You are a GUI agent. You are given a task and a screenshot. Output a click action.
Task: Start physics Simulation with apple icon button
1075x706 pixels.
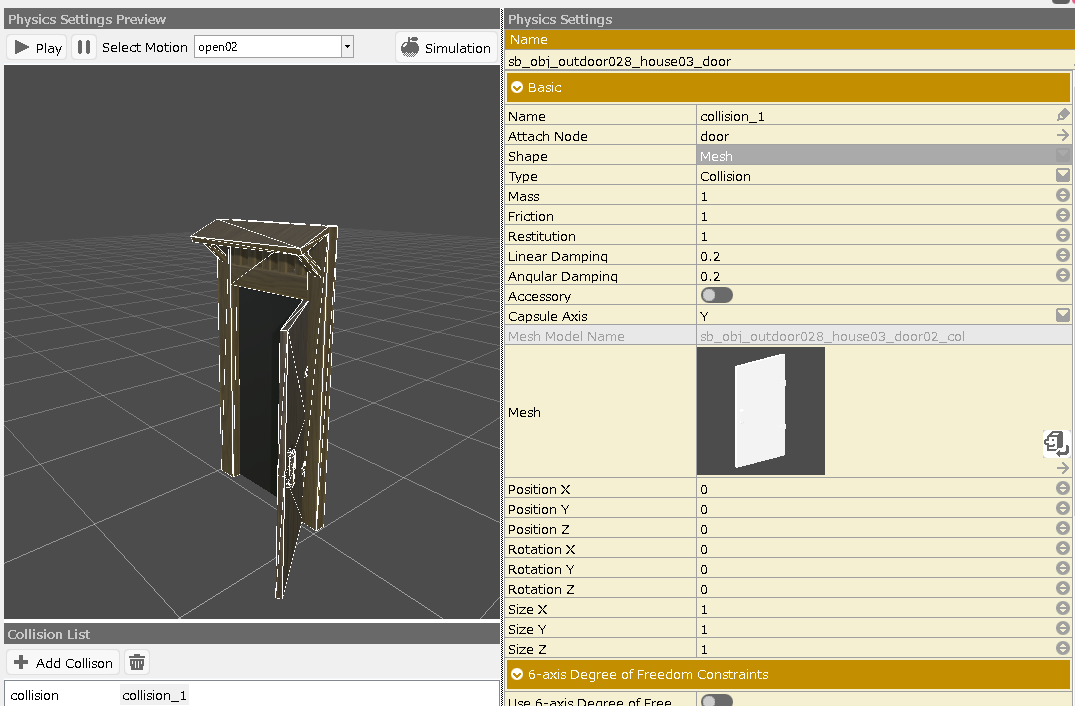coord(445,47)
